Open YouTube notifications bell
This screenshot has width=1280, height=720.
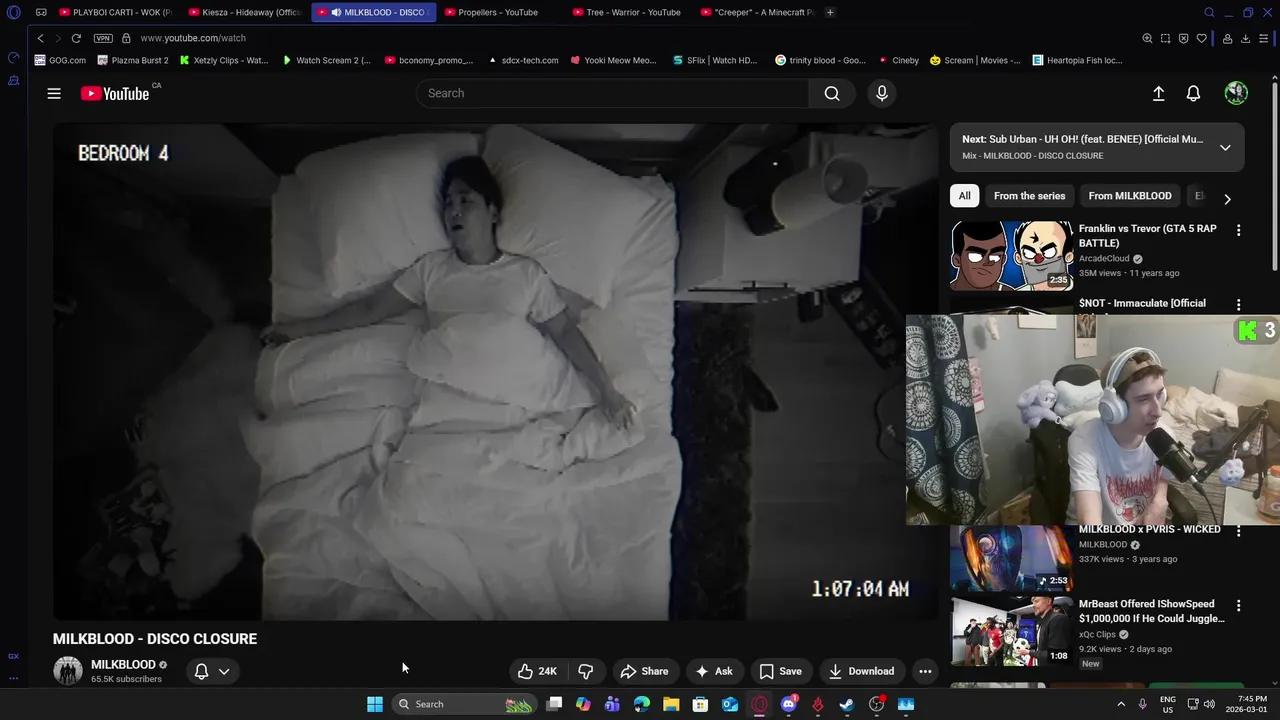(1193, 93)
